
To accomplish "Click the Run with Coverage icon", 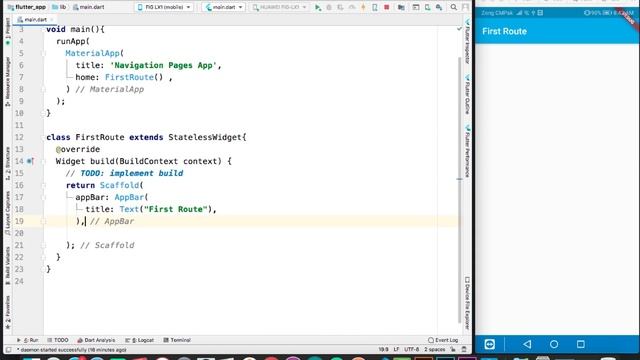I will point(340,7).
